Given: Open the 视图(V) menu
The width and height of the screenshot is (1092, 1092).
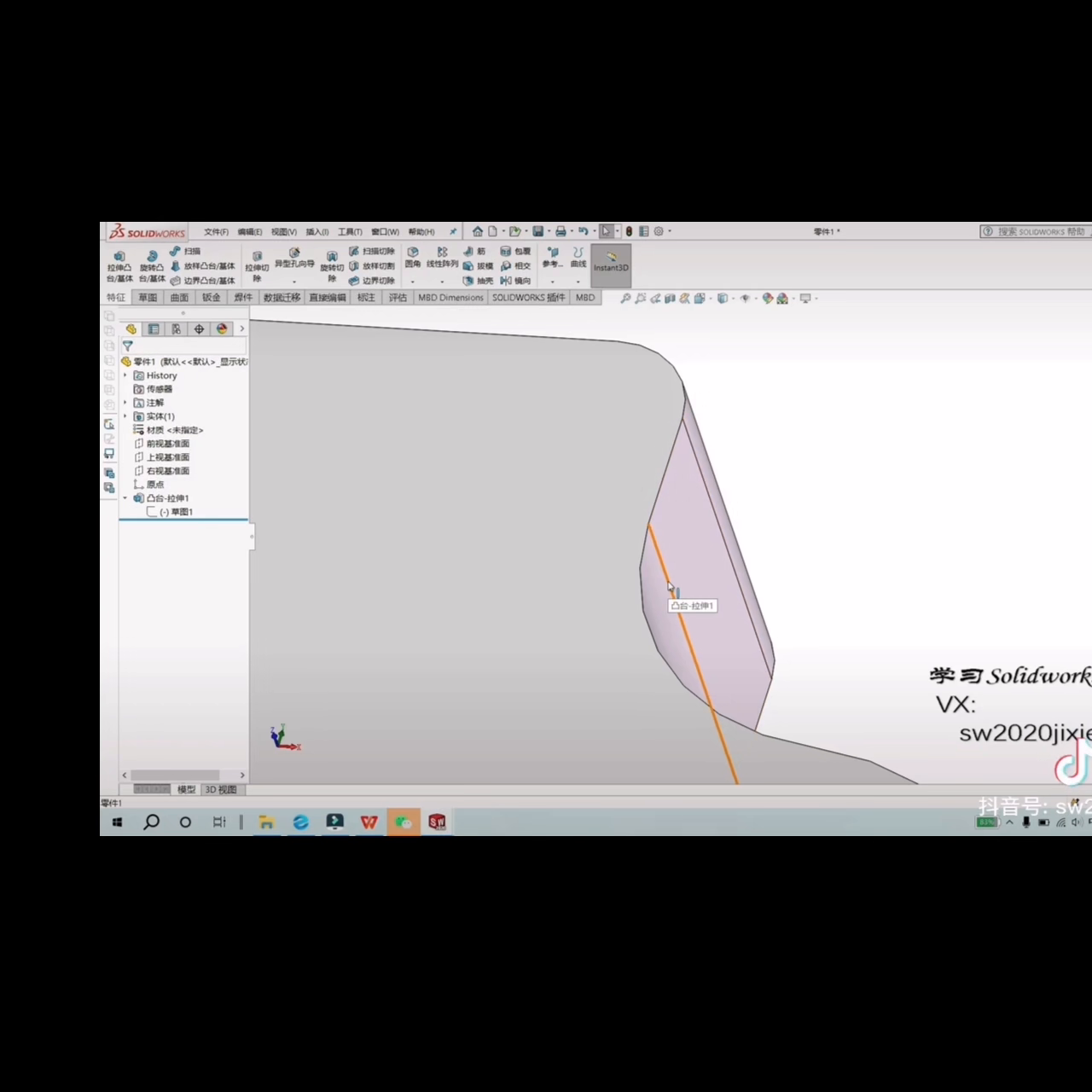Looking at the screenshot, I should click(x=284, y=232).
